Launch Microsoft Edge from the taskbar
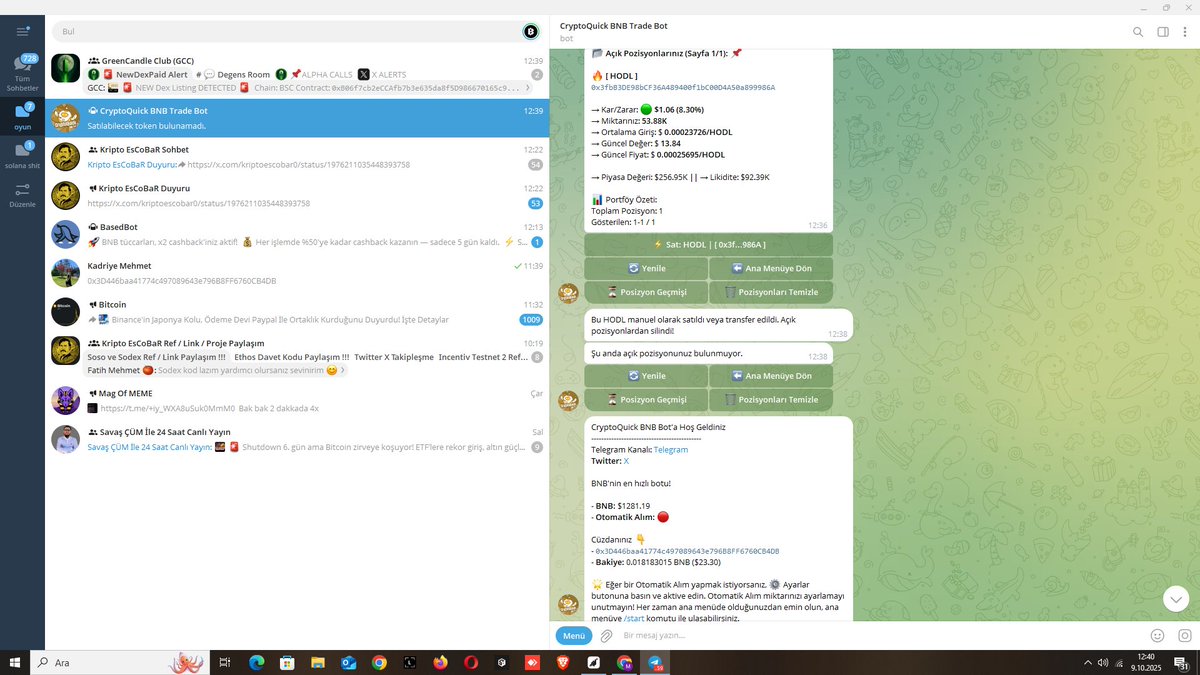Viewport: 1200px width, 675px height. pos(256,662)
